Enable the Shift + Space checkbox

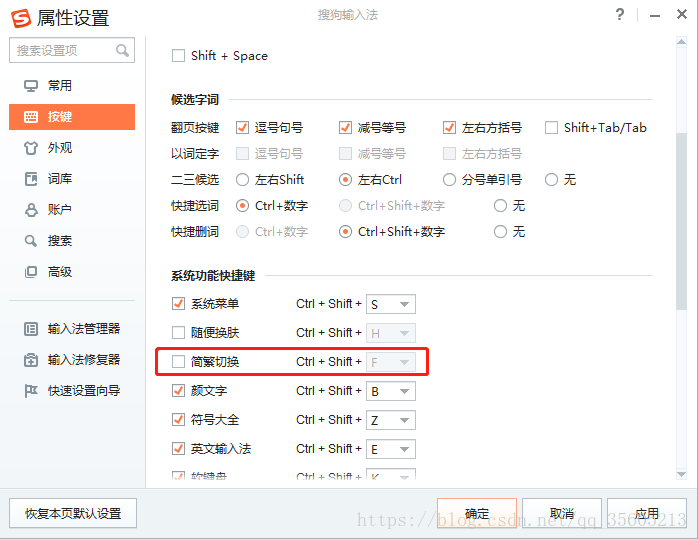179,56
